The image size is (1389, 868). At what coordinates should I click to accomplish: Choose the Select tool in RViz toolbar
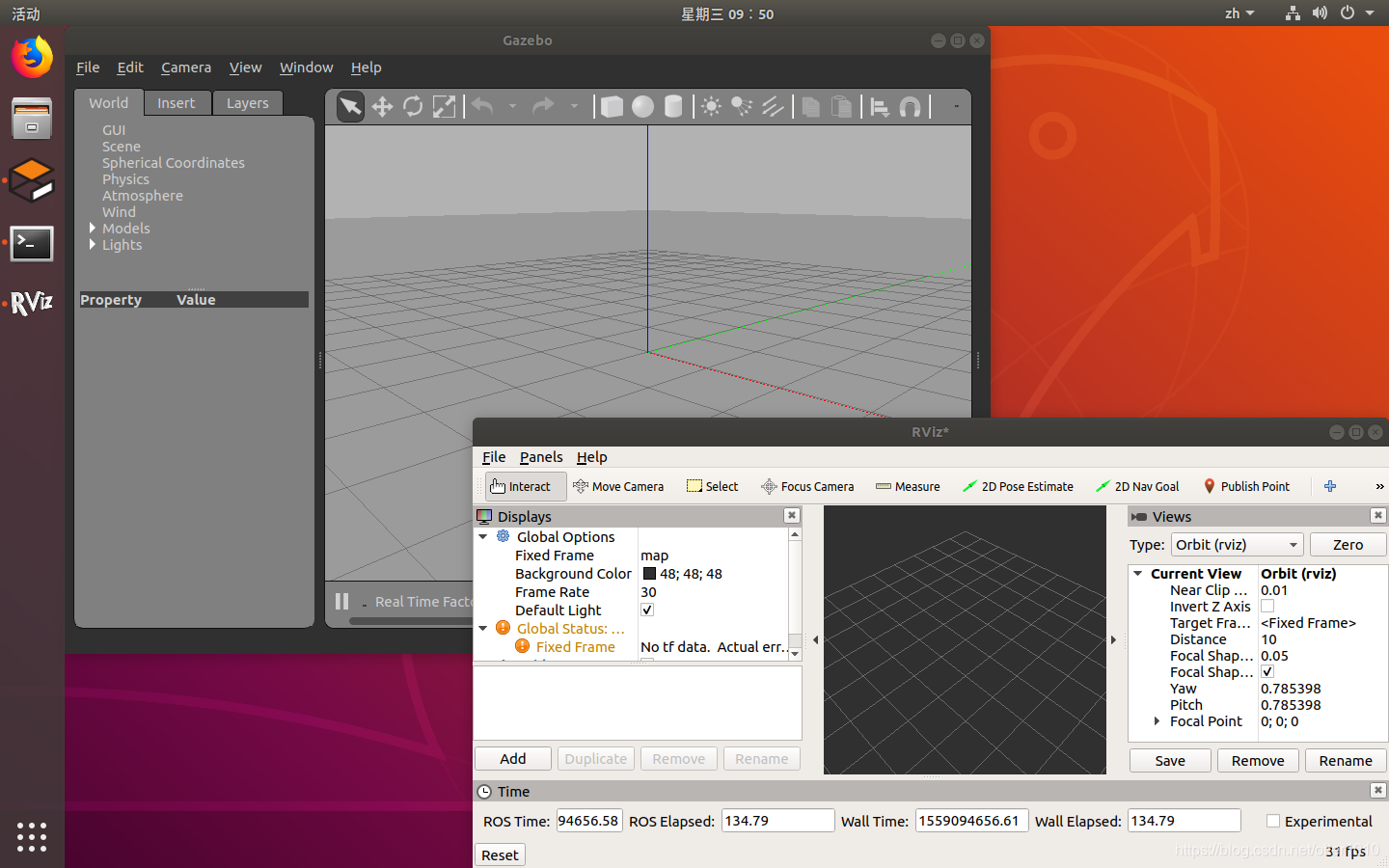(x=713, y=486)
